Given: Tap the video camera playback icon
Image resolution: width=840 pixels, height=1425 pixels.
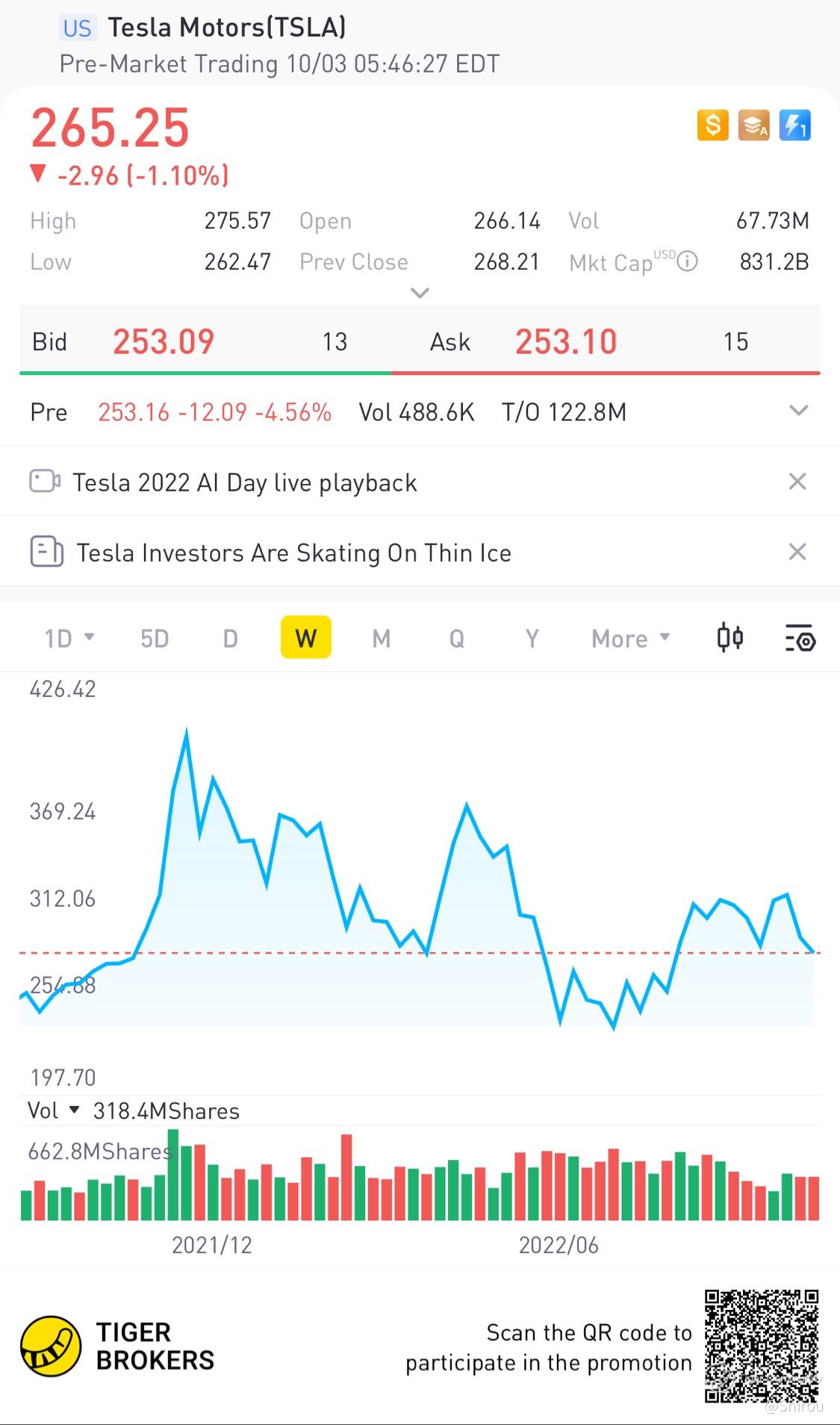Looking at the screenshot, I should [x=45, y=481].
